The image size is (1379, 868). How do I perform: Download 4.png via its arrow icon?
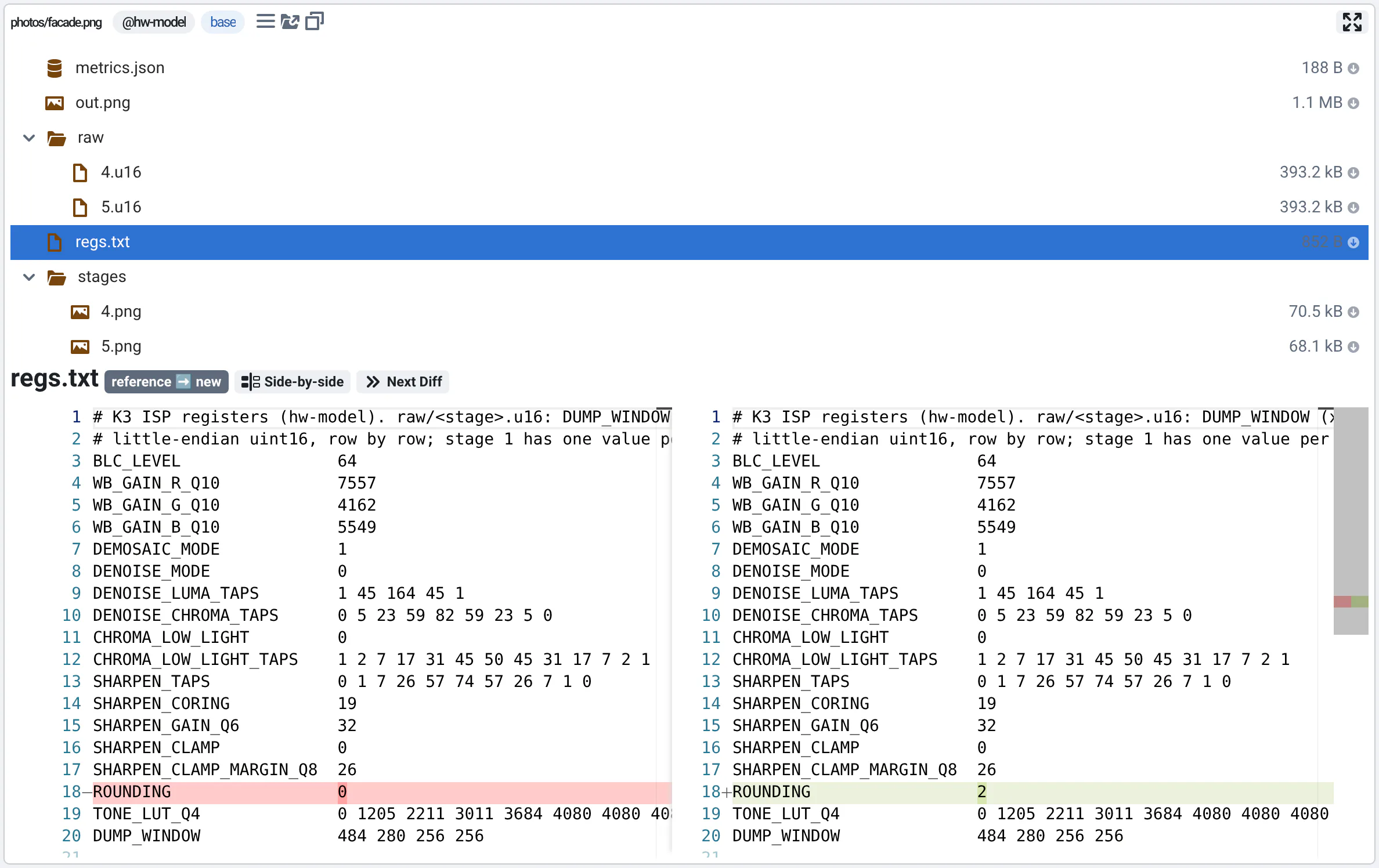(1353, 312)
